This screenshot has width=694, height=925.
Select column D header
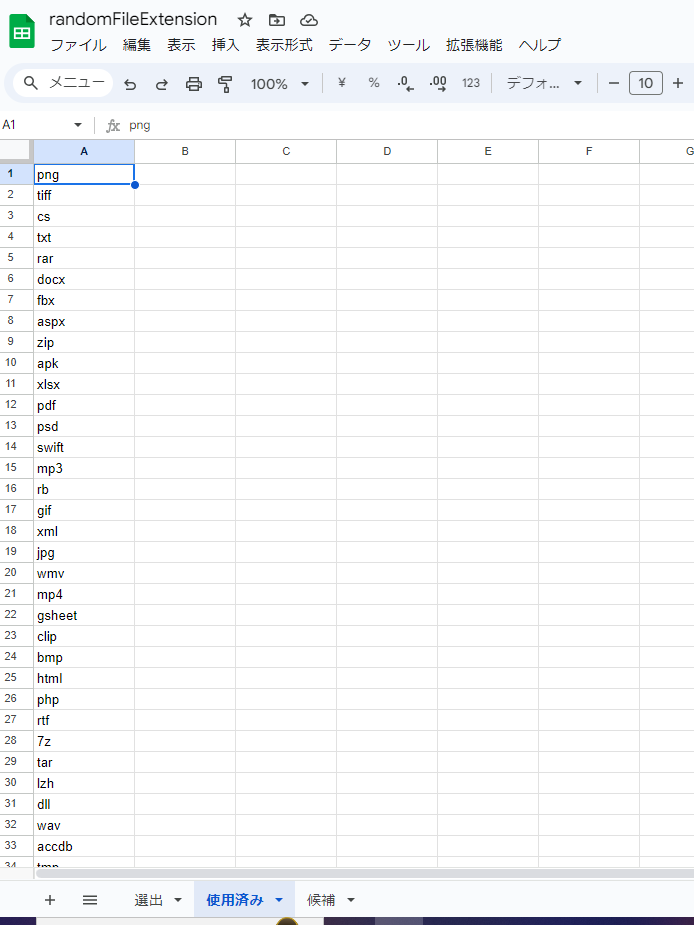[387, 152]
